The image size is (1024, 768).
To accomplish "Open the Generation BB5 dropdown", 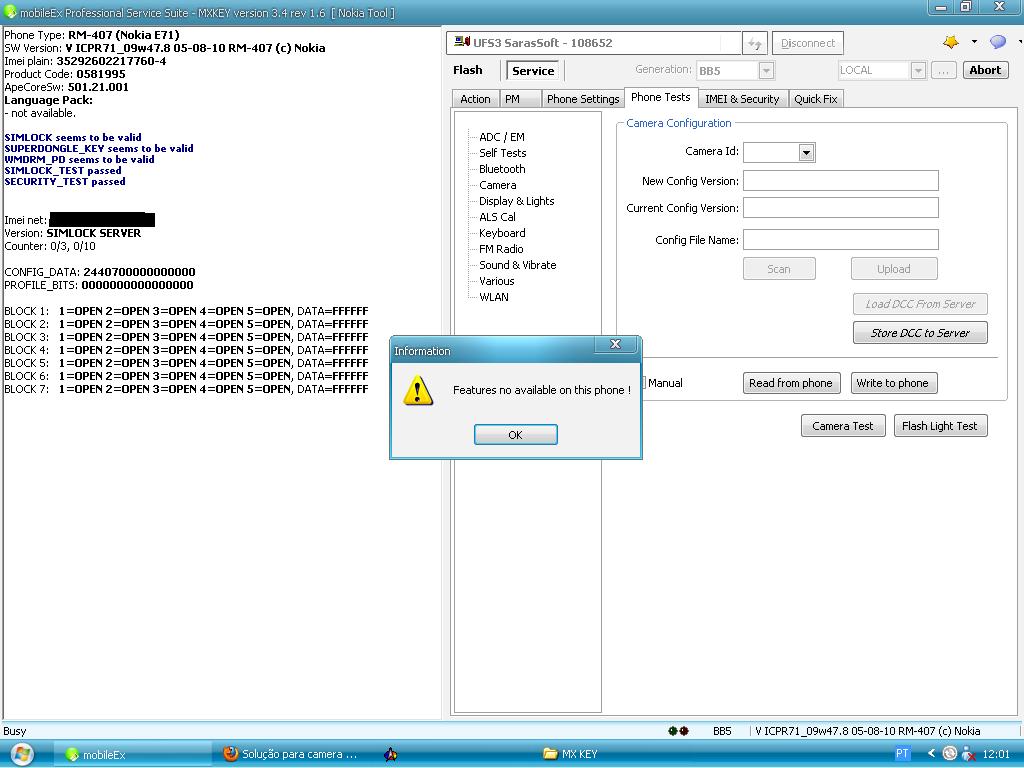I will (x=767, y=70).
